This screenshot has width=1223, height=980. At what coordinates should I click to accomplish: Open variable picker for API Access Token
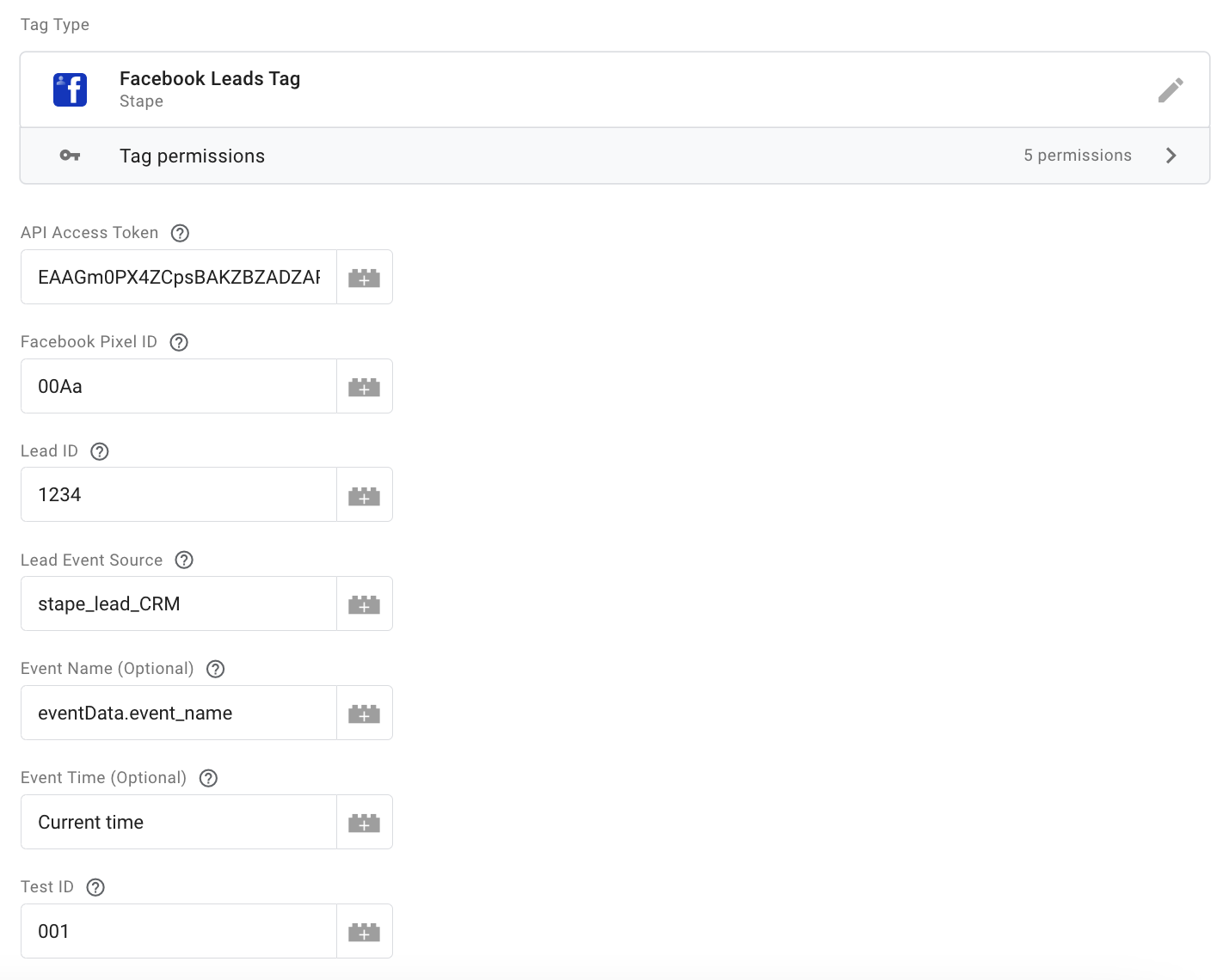(364, 277)
